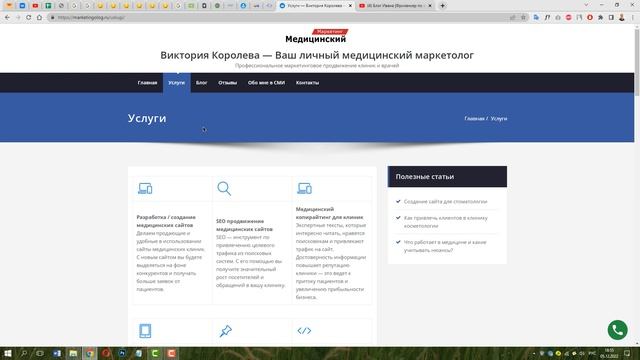This screenshot has width=640, height=360.
Task: Open Photoshop from the taskbar
Action: (122, 353)
